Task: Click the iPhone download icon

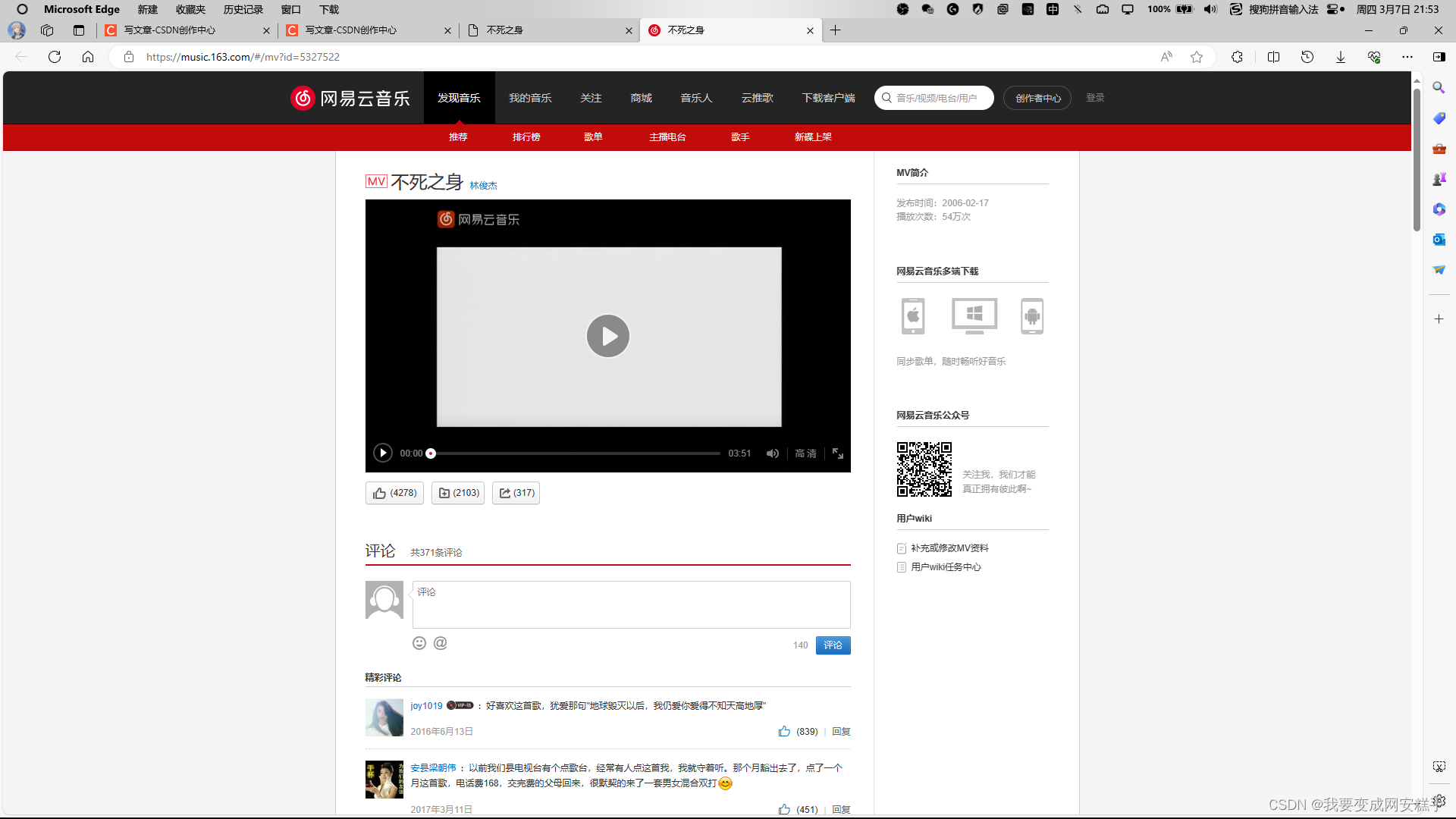Action: [x=913, y=316]
